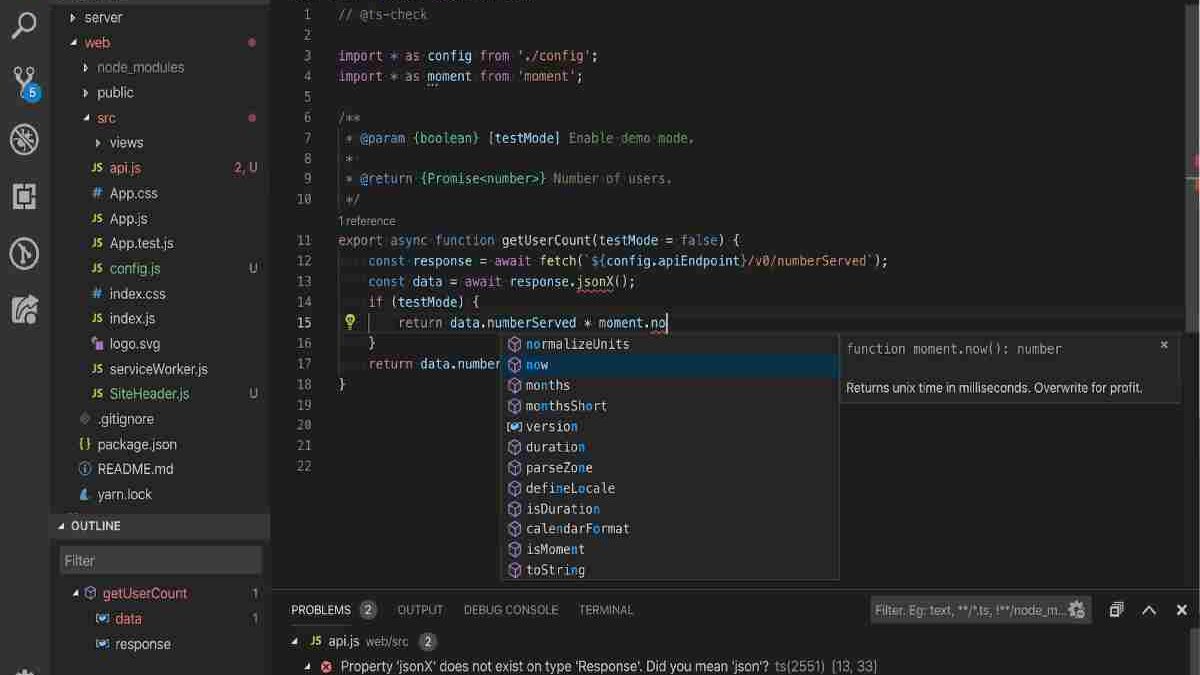Image resolution: width=1200 pixels, height=675 pixels.
Task: Open the Live Share icon in activity bar
Action: [x=24, y=310]
